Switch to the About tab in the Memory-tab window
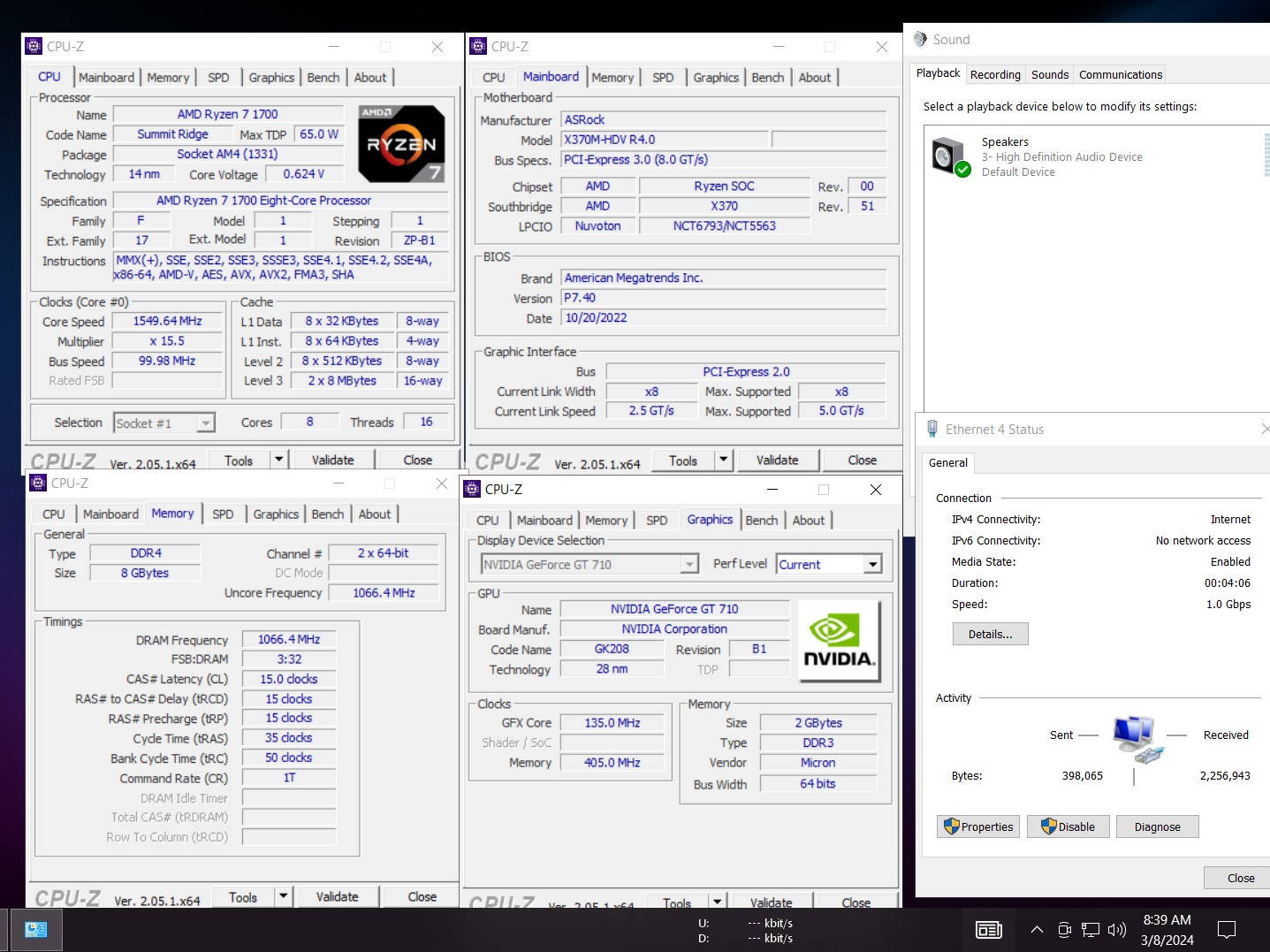Screen dimensions: 1270x952 pos(375,514)
